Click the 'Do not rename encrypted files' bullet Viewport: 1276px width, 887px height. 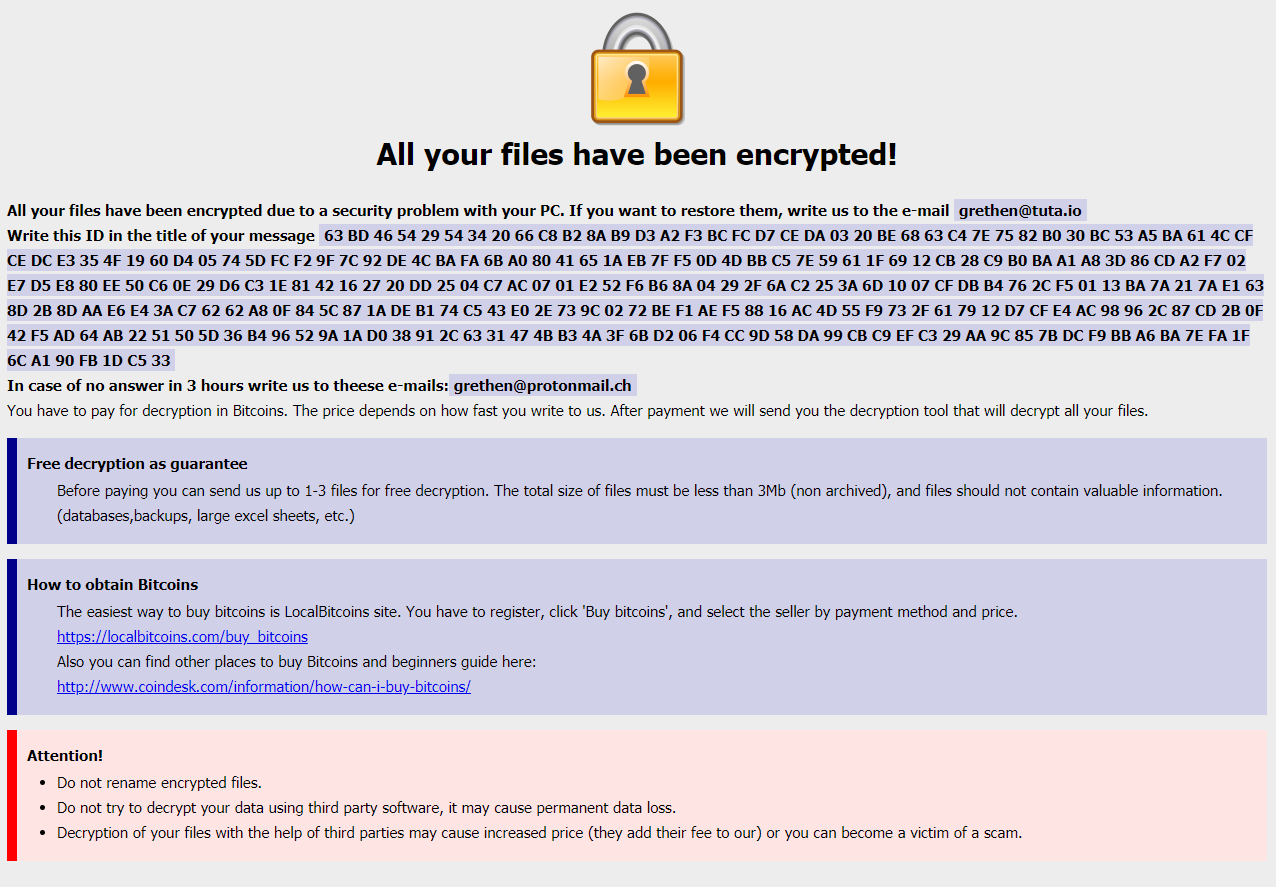click(x=159, y=783)
